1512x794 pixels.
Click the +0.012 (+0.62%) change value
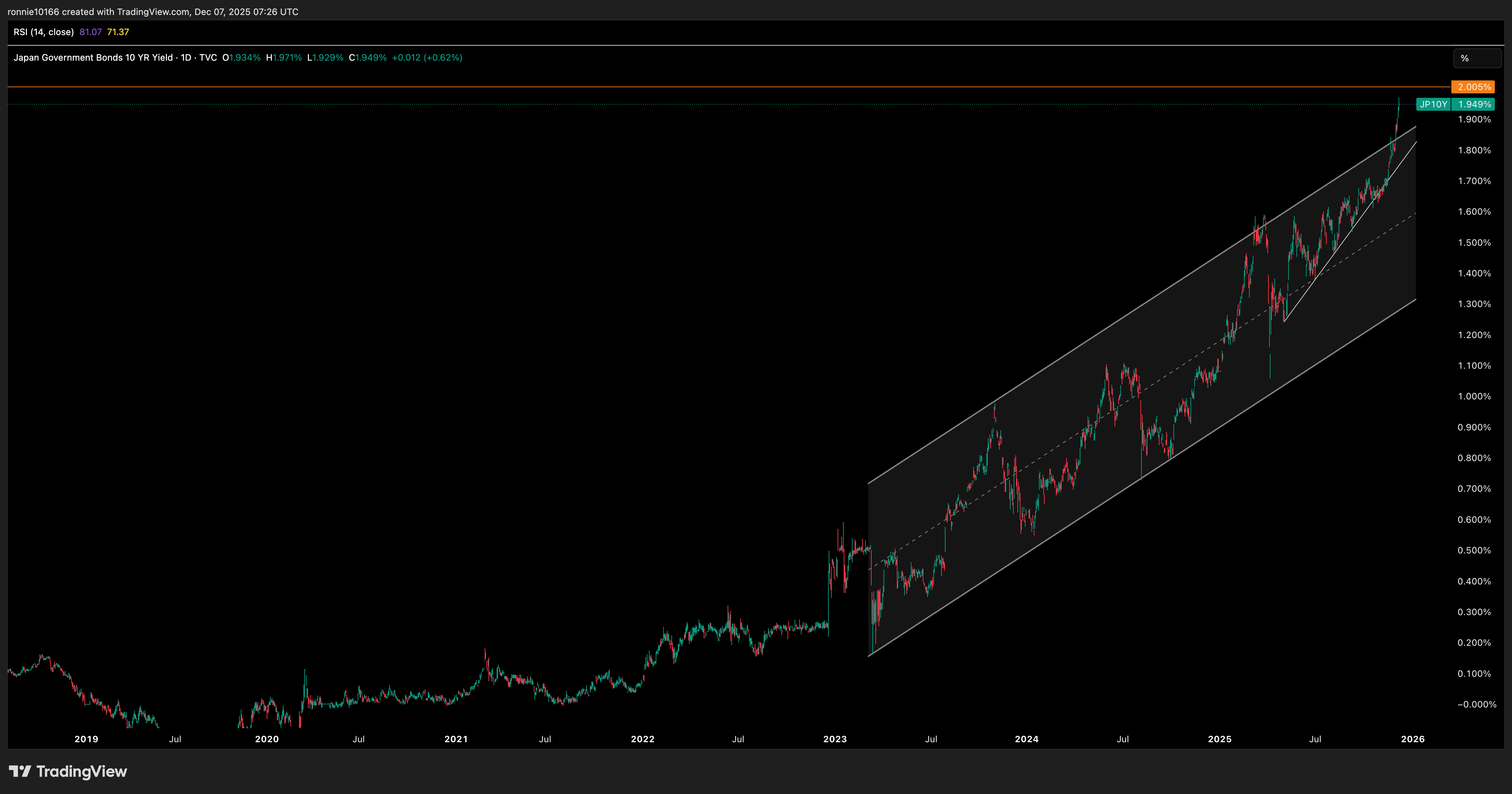427,58
